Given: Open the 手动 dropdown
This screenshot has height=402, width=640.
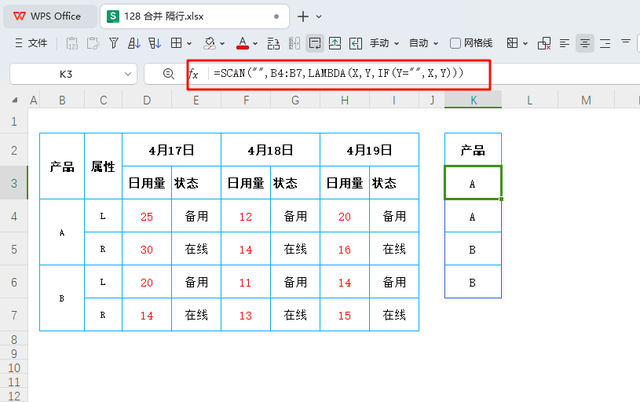Looking at the screenshot, I should (x=384, y=43).
